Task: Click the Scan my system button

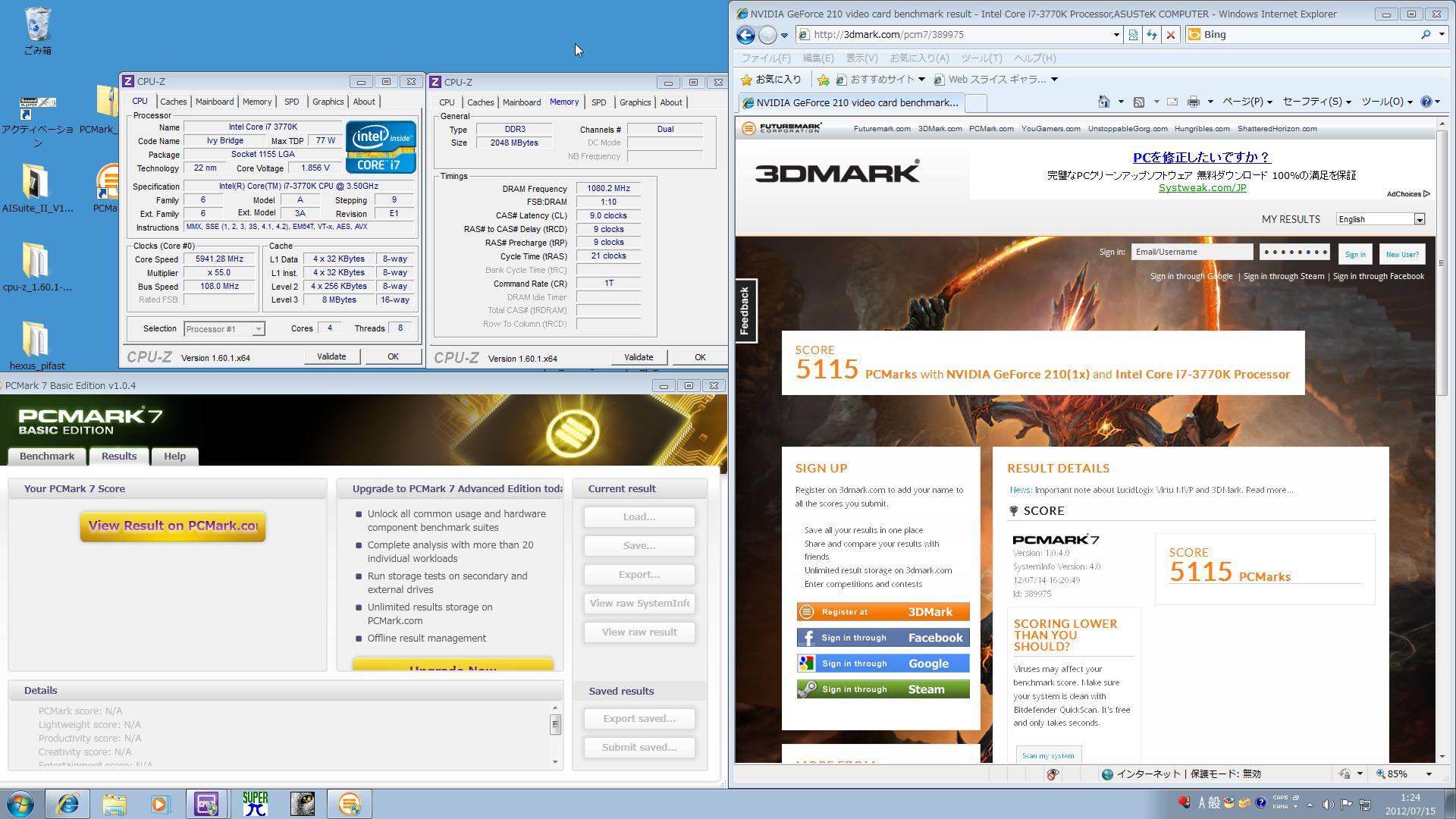Action: (x=1048, y=755)
